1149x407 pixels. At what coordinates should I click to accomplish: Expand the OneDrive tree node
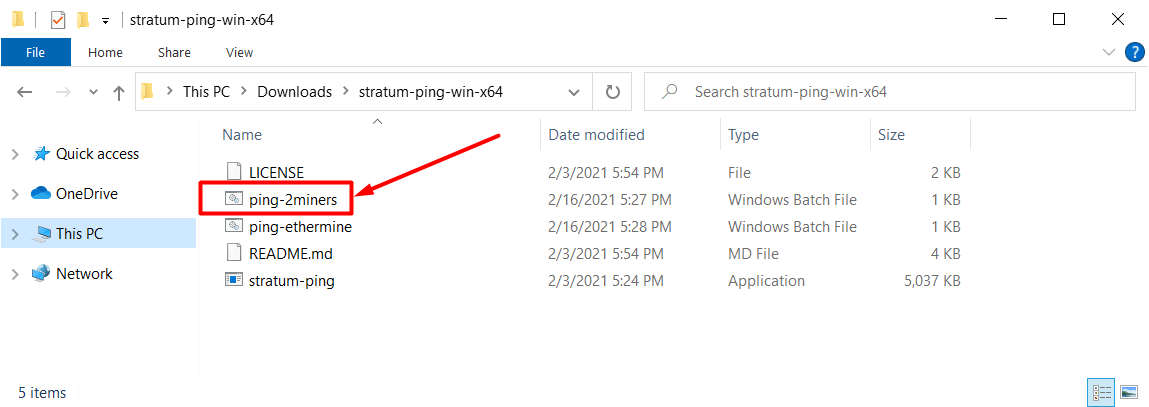[14, 194]
